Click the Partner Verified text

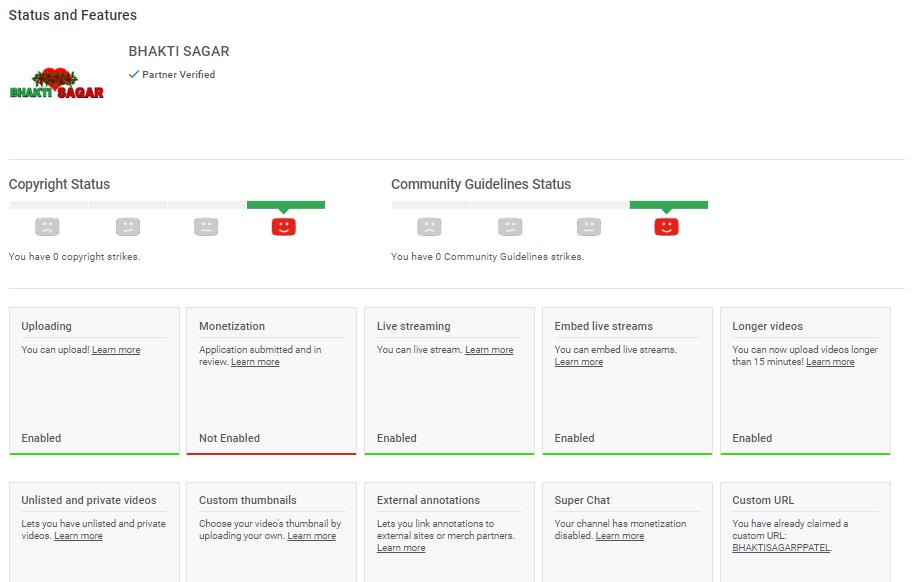click(x=178, y=74)
